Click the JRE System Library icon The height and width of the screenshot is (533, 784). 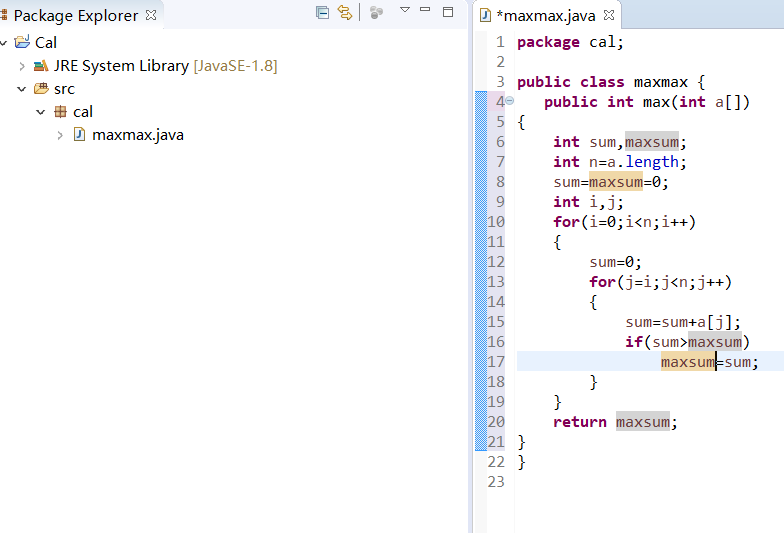tap(41, 66)
